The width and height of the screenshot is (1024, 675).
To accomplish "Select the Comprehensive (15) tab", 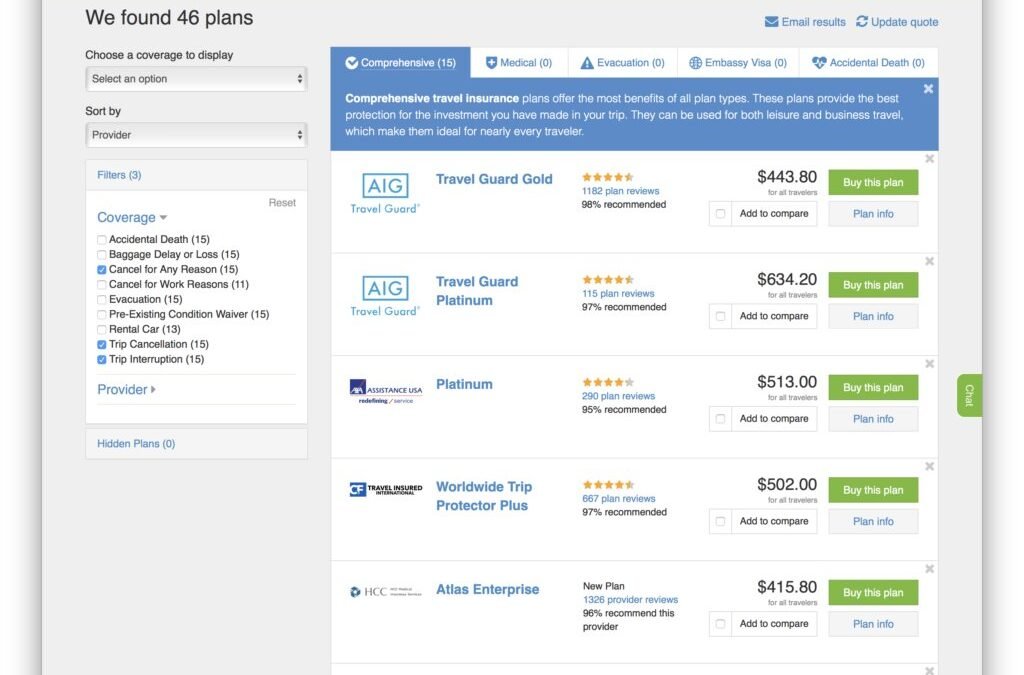I will [400, 63].
